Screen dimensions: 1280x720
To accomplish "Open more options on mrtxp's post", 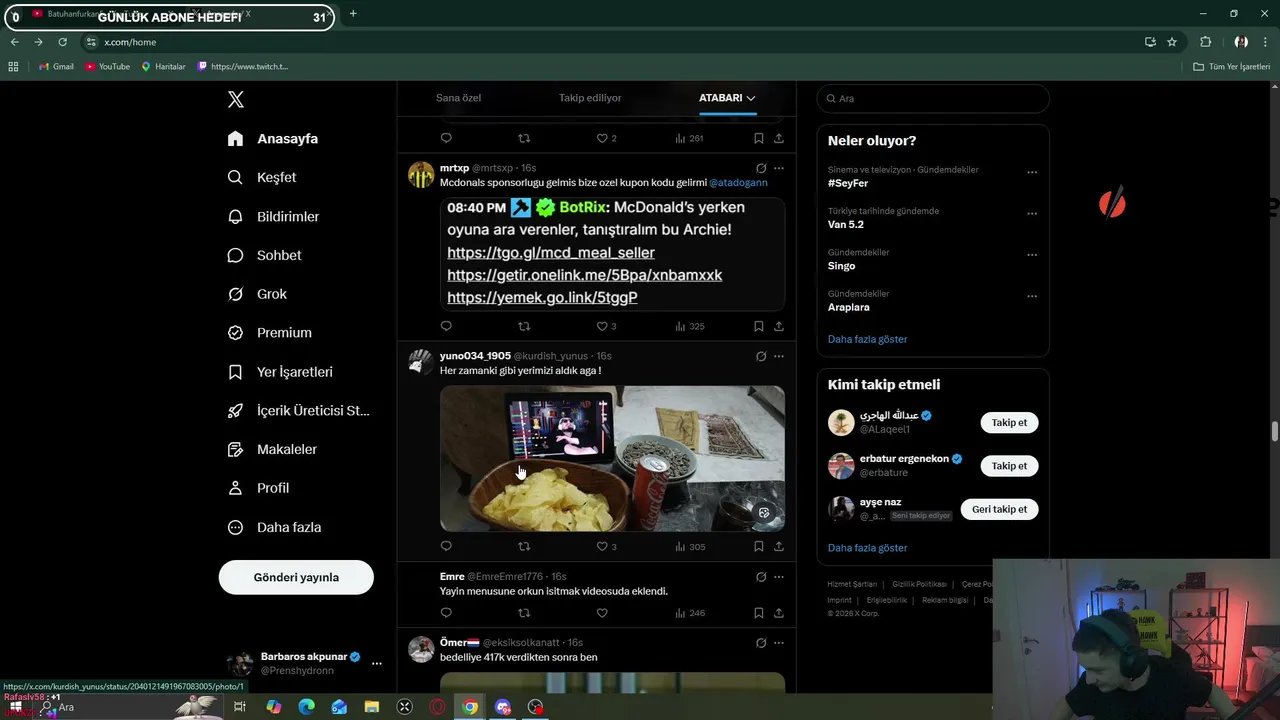I will 779,168.
